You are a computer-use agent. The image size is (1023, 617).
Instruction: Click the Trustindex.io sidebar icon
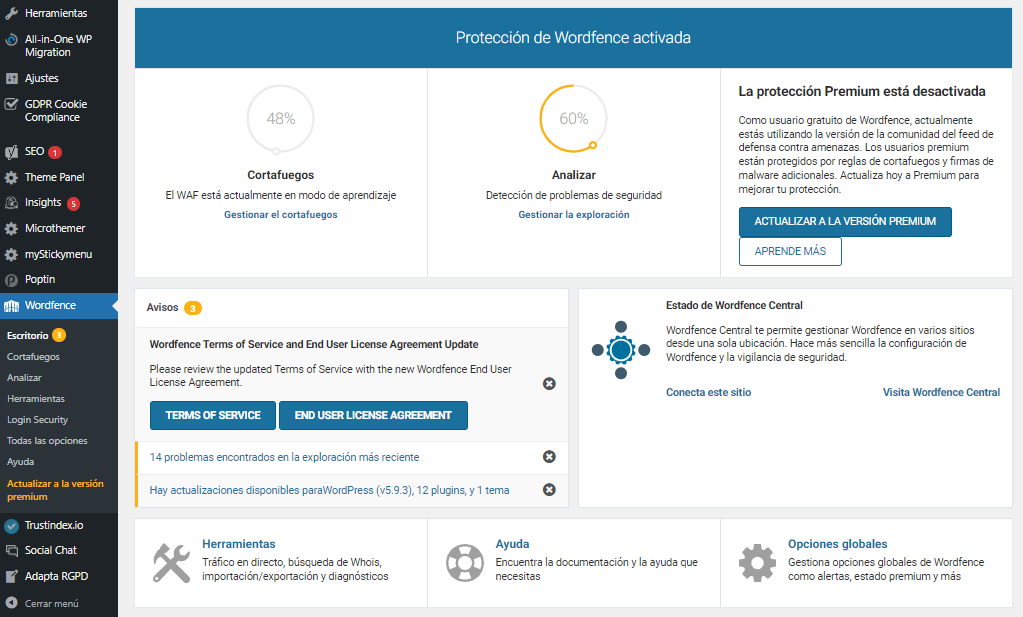point(9,525)
